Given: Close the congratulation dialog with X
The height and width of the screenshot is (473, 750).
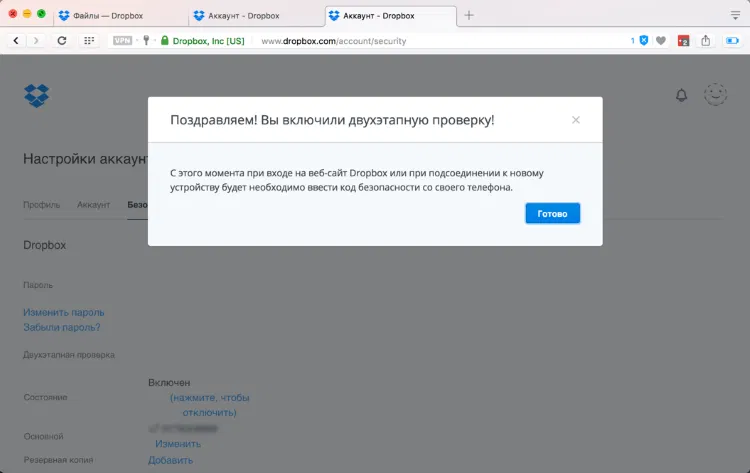Looking at the screenshot, I should click(576, 120).
